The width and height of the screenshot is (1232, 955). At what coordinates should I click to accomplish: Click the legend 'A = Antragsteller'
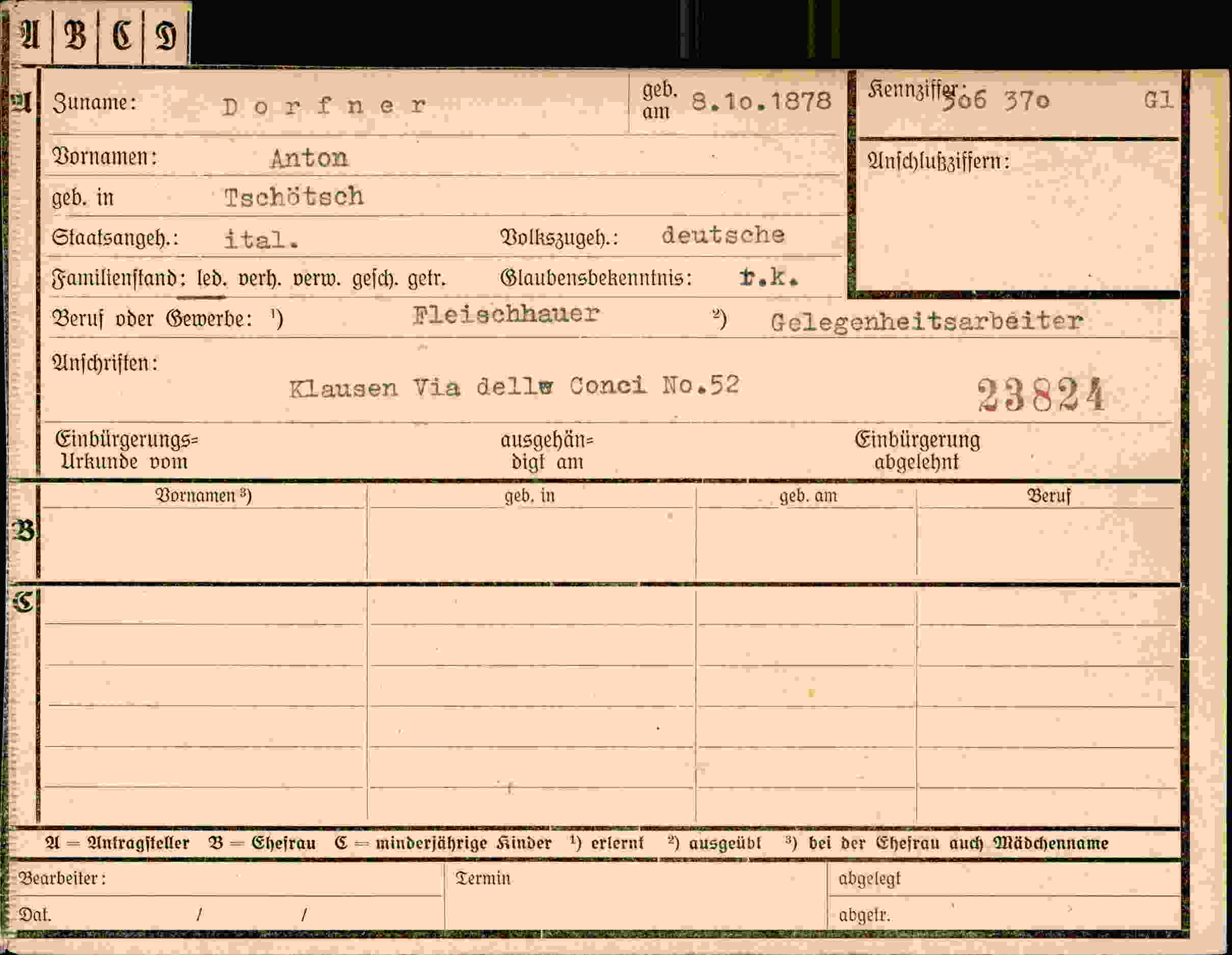pyautogui.click(x=117, y=843)
